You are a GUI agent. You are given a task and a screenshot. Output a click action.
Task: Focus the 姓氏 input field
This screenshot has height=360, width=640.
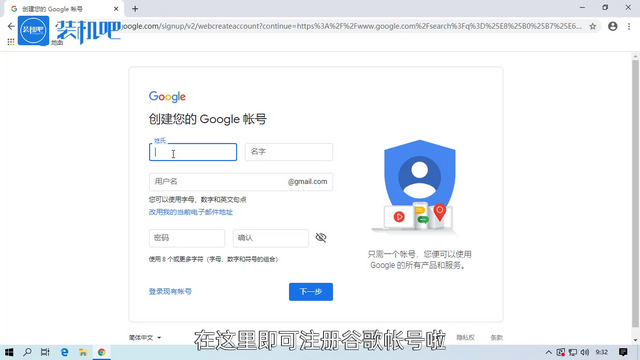[x=193, y=152]
